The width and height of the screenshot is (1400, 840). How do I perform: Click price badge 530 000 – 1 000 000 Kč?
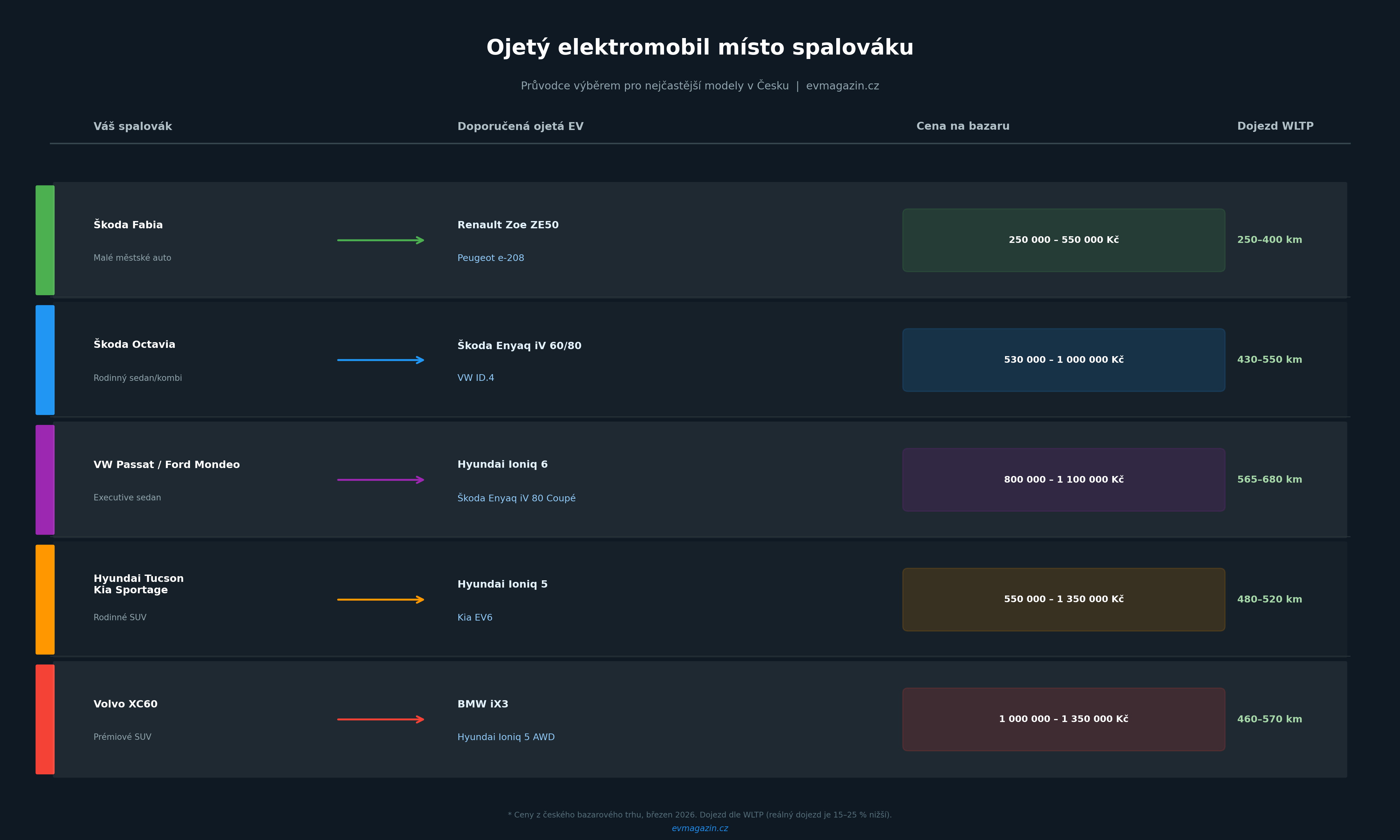(x=1063, y=360)
